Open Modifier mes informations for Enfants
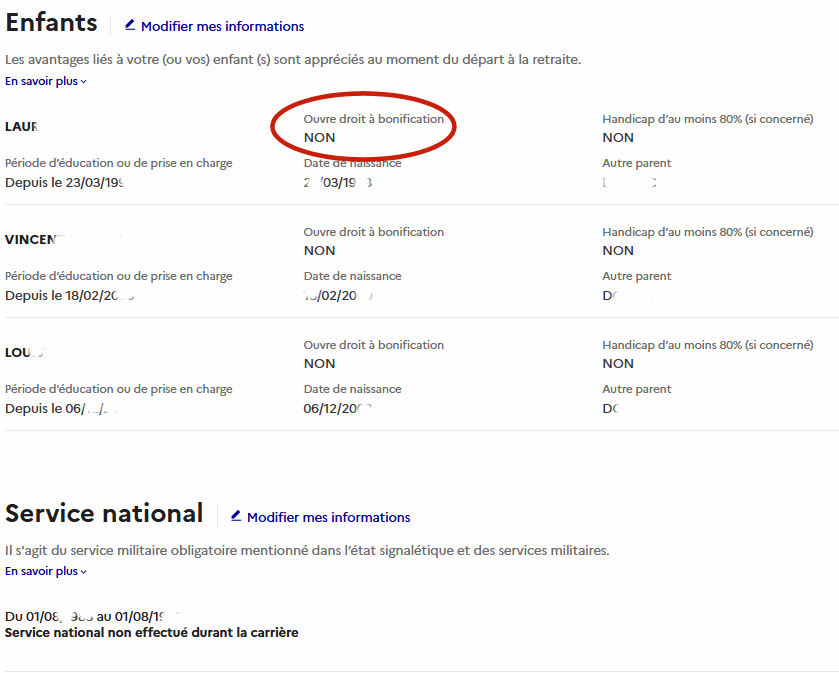 point(222,26)
